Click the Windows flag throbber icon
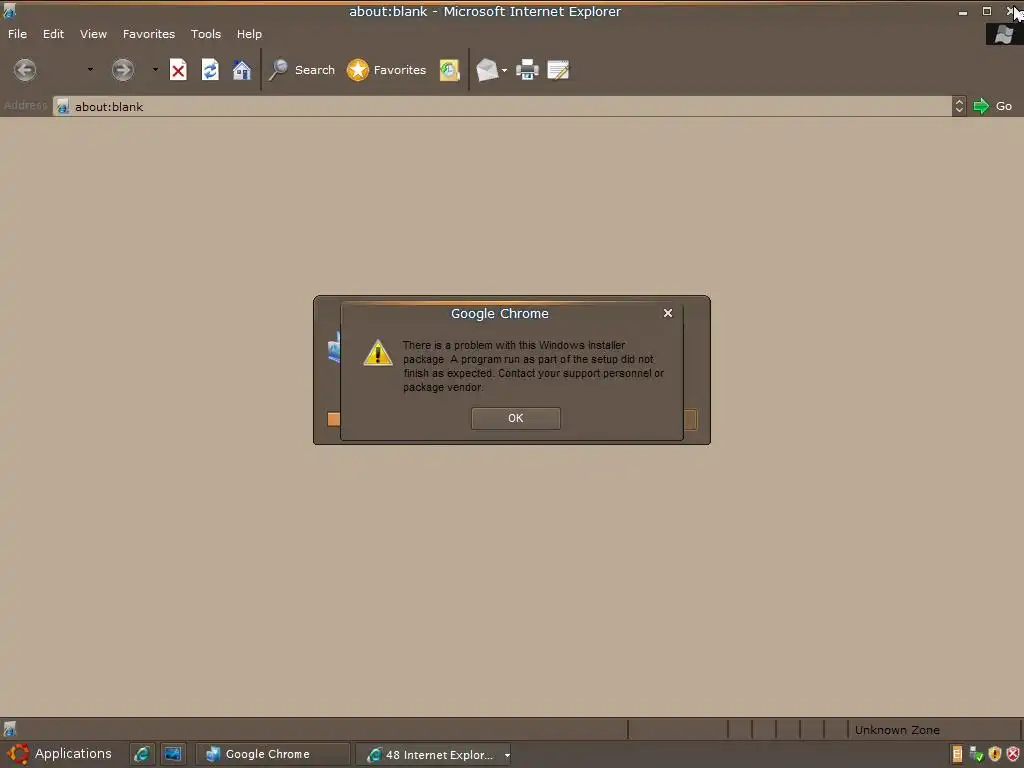This screenshot has width=1024, height=768. tap(1004, 34)
